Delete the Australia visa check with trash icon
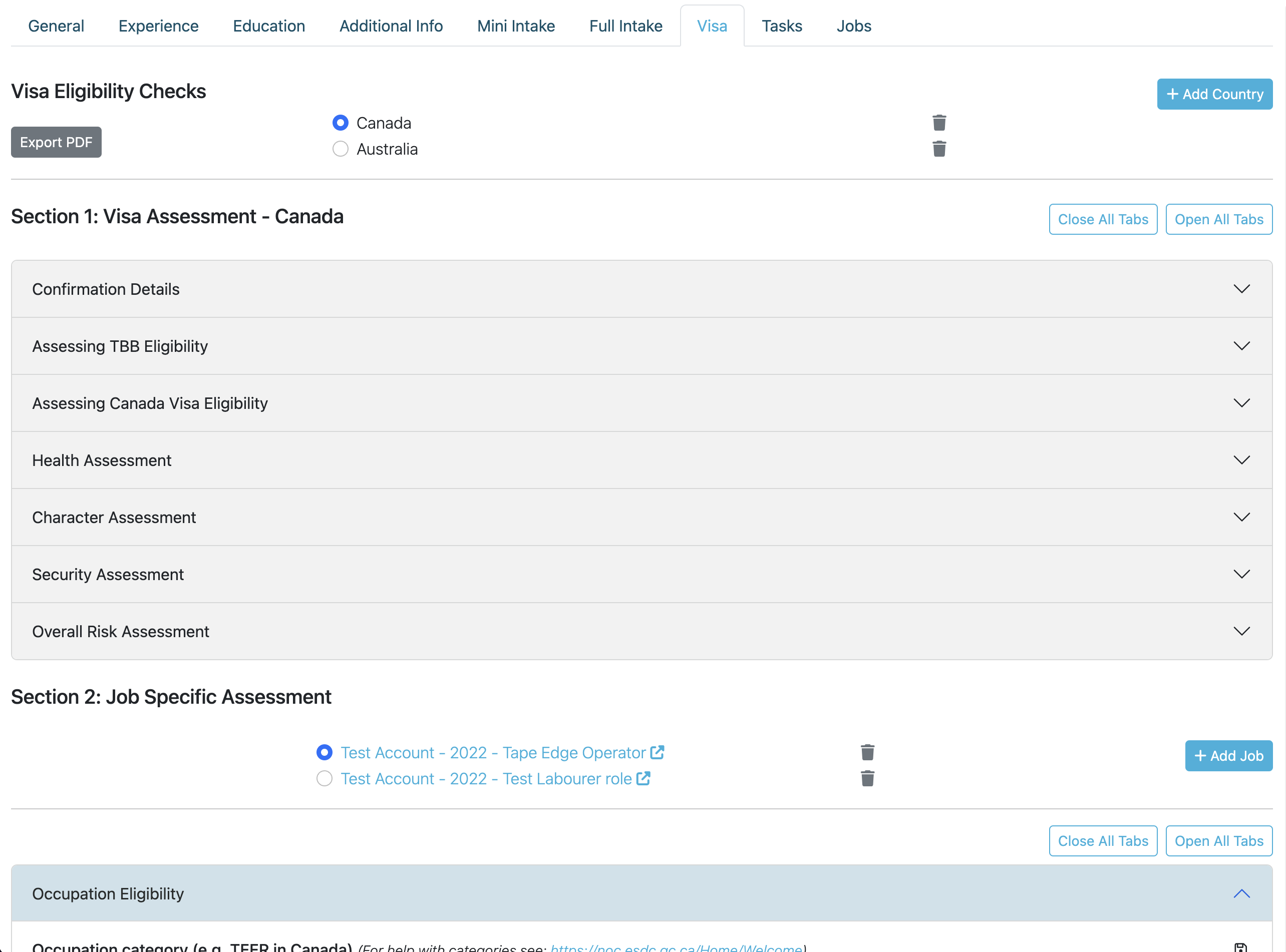Image resolution: width=1286 pixels, height=952 pixels. 939,149
